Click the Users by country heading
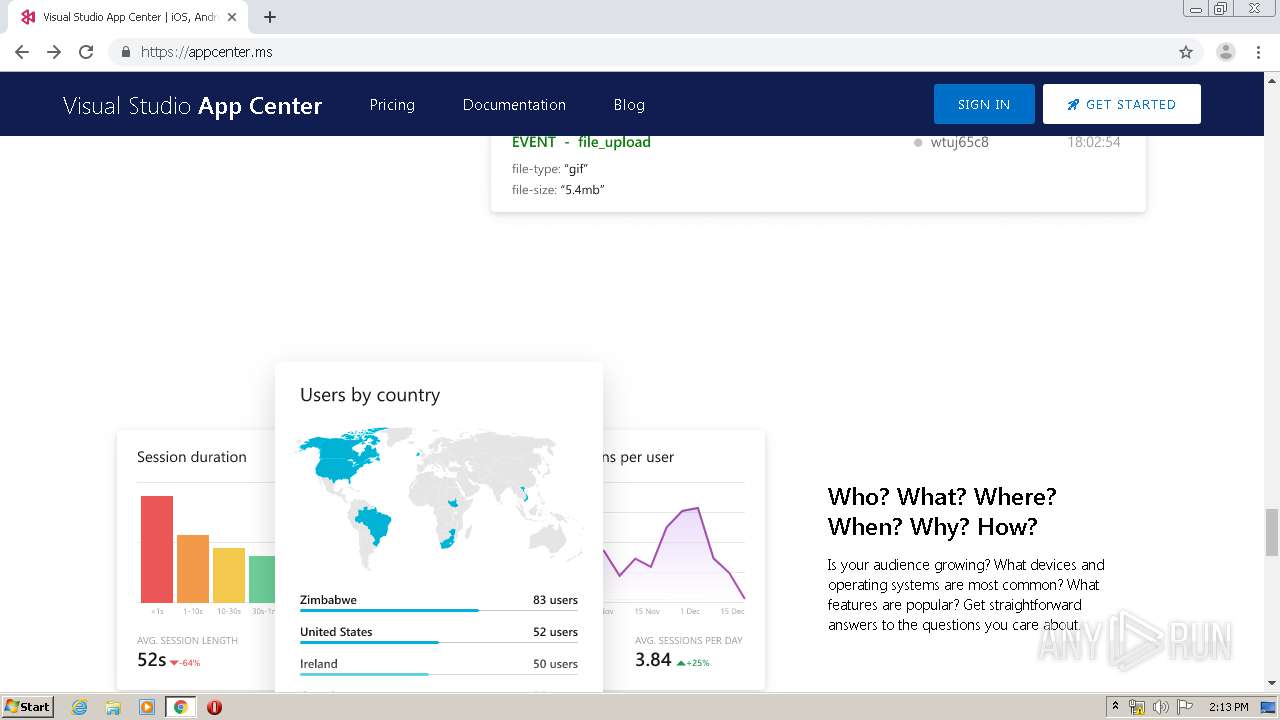The image size is (1280, 720). coord(370,395)
